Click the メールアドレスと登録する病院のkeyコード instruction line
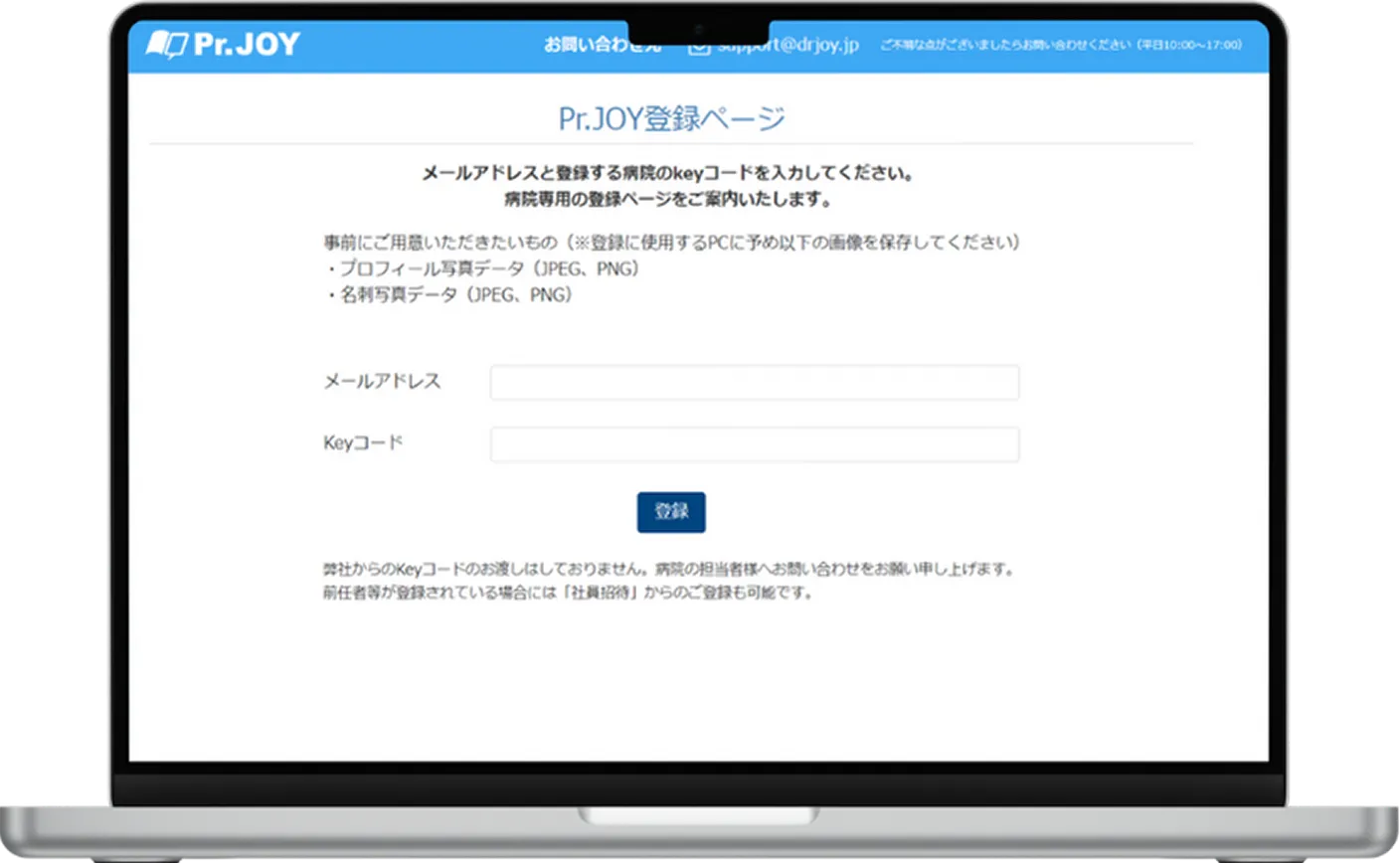Viewport: 1400px width, 863px height. click(668, 173)
